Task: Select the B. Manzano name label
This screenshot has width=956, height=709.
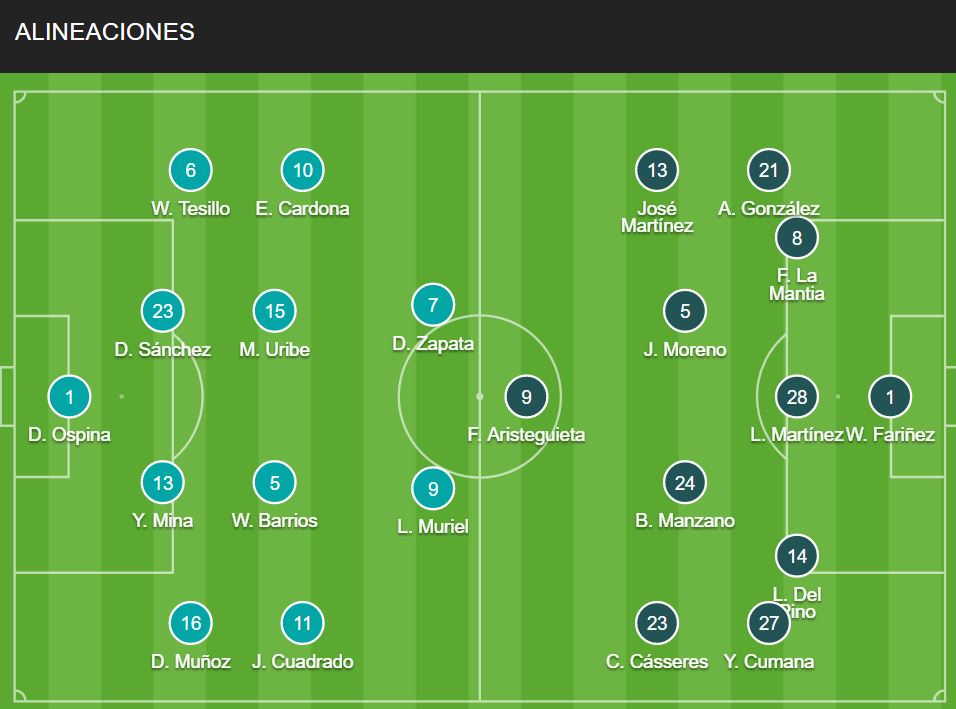Action: 685,521
